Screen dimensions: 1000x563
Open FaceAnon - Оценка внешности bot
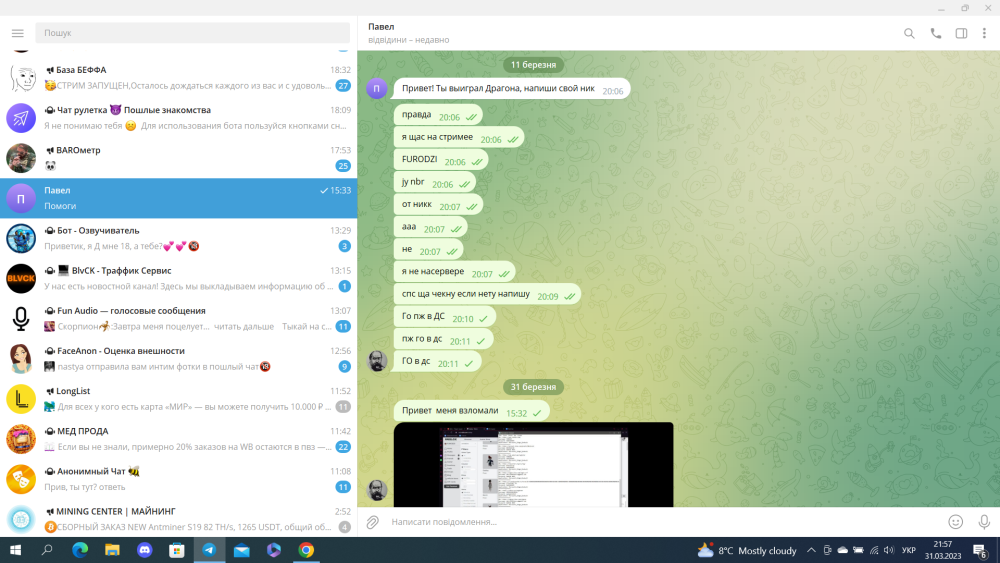pos(179,359)
